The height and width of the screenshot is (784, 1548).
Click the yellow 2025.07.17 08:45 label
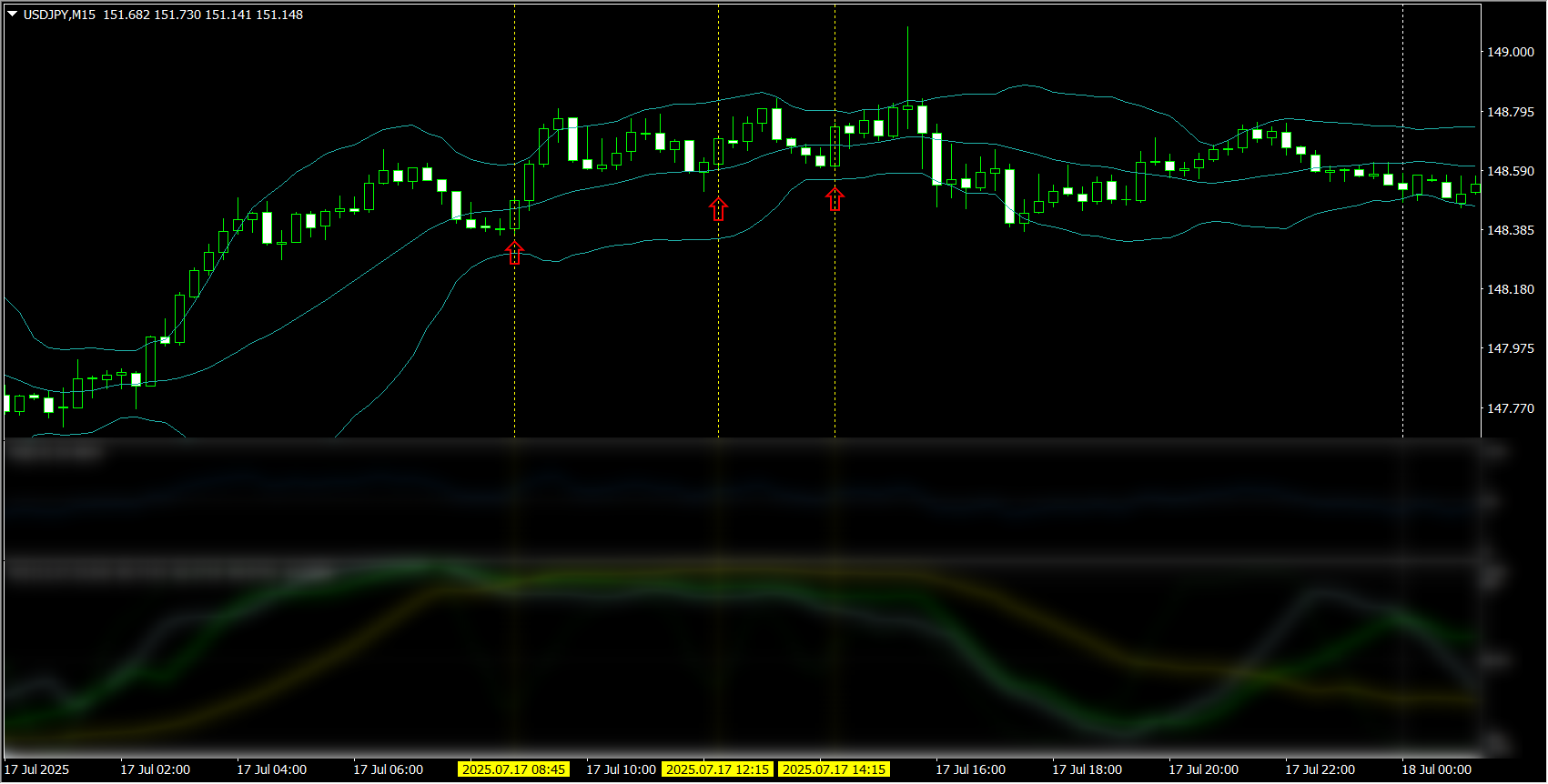coord(513,769)
